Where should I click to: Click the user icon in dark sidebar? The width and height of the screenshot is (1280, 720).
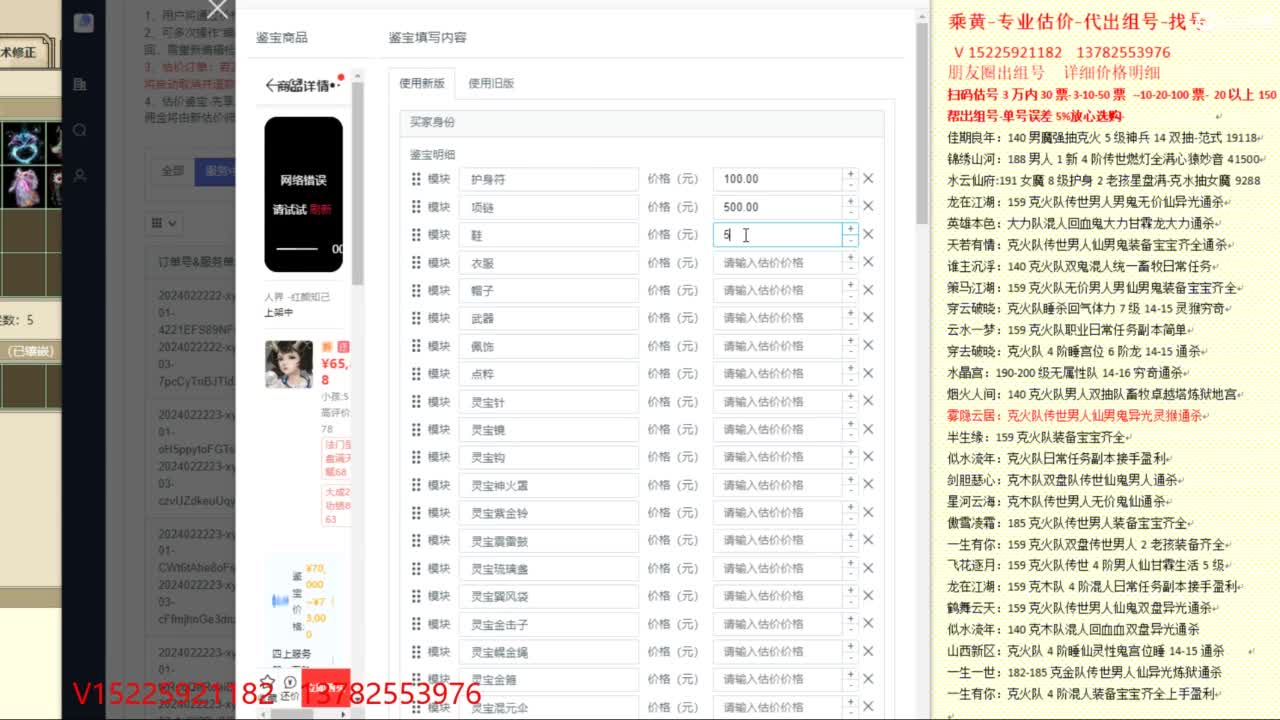click(80, 174)
